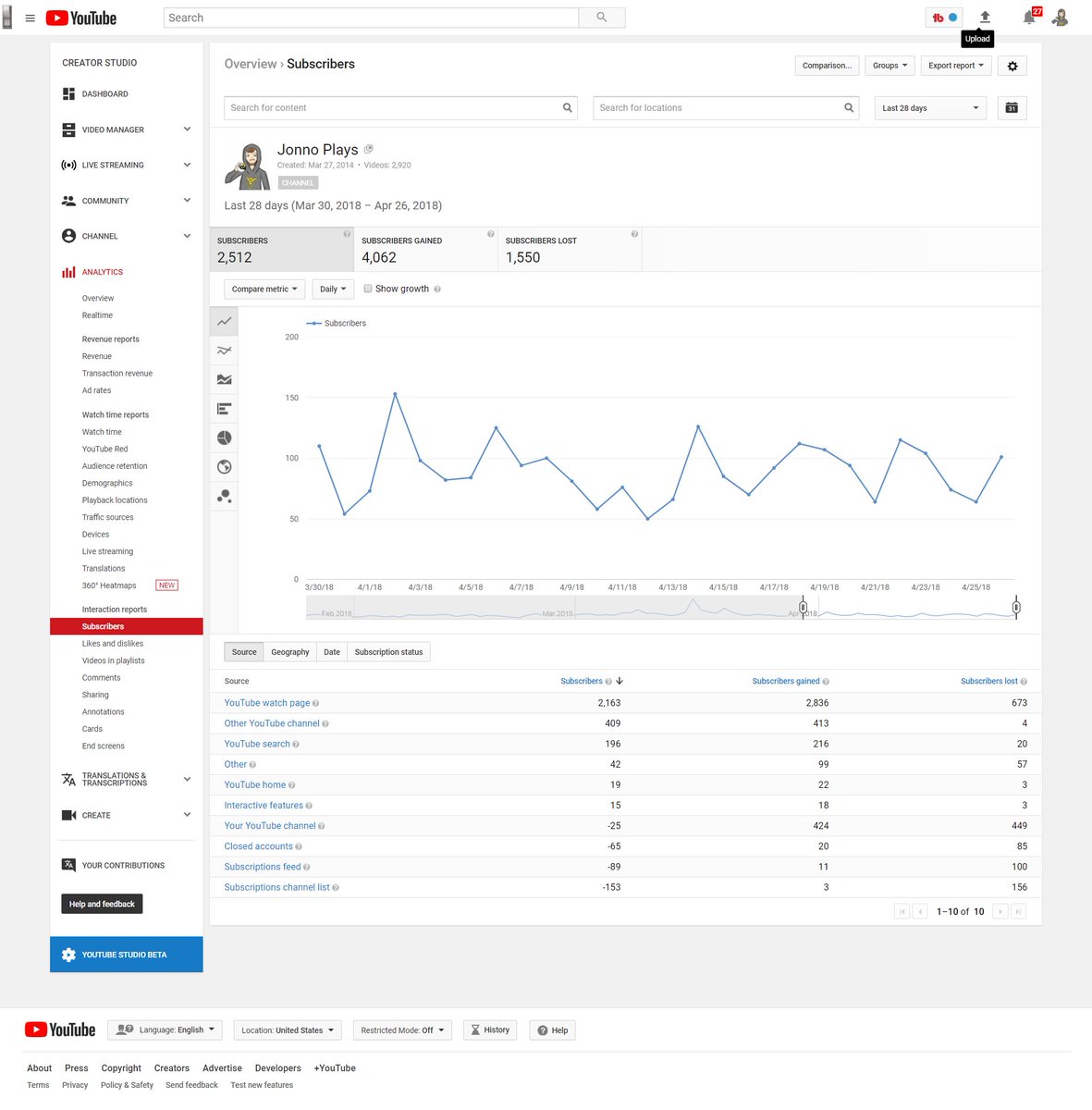Viewport: 1092px width, 1110px height.
Task: Open the Groups dropdown
Action: [890, 66]
